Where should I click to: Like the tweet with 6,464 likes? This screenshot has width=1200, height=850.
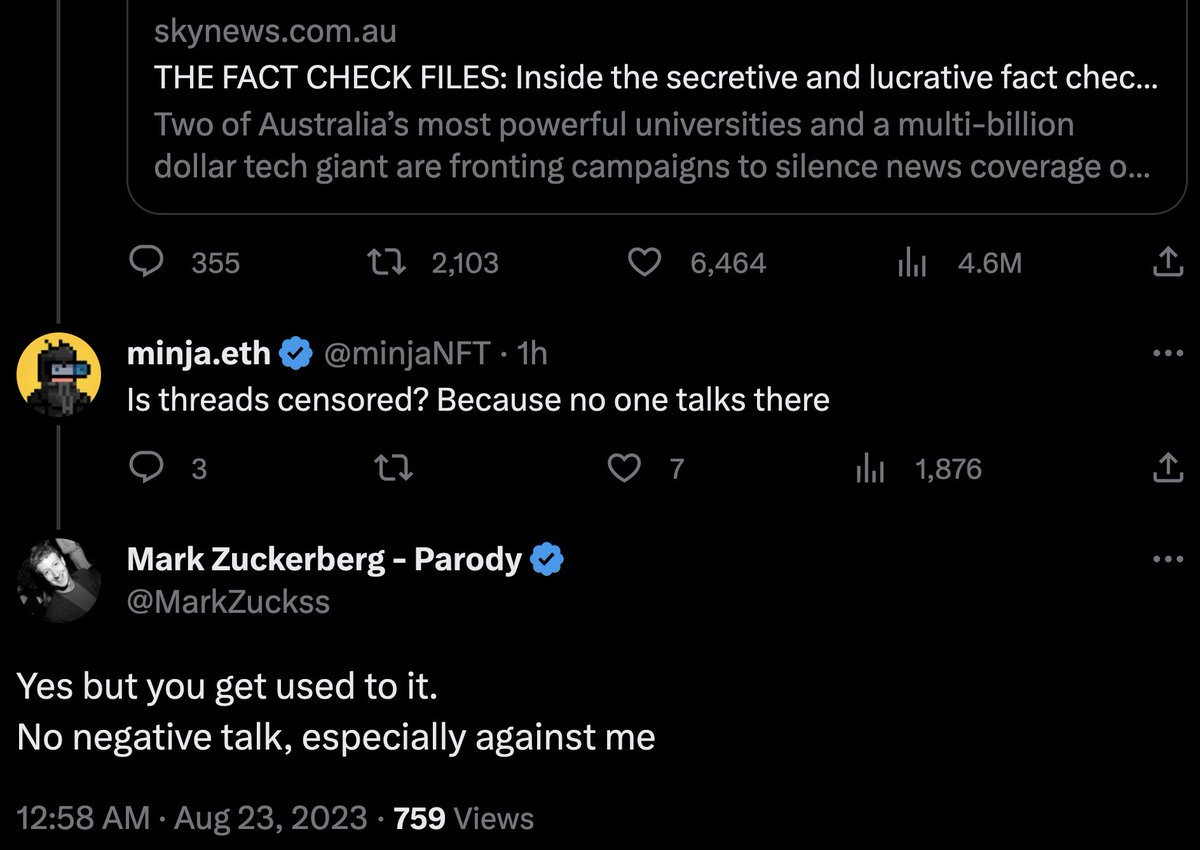point(644,262)
